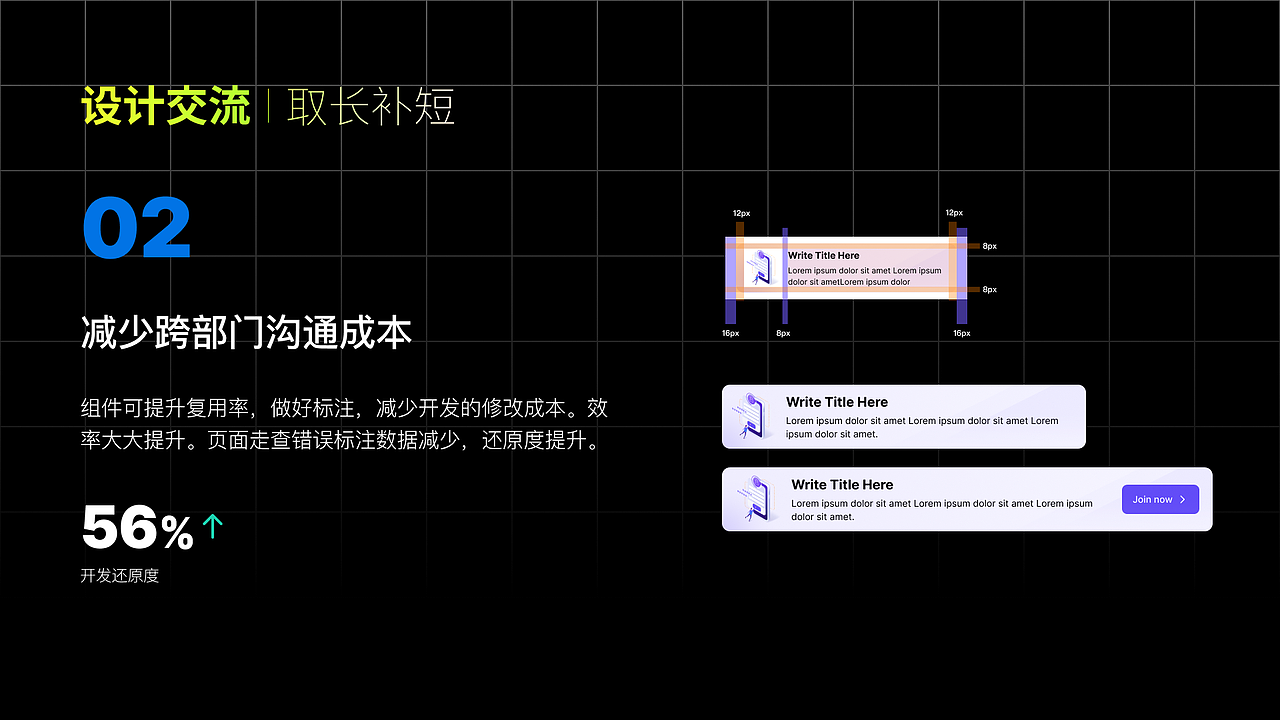Click the Join now button
Image resolution: width=1280 pixels, height=720 pixels.
[x=1160, y=499]
